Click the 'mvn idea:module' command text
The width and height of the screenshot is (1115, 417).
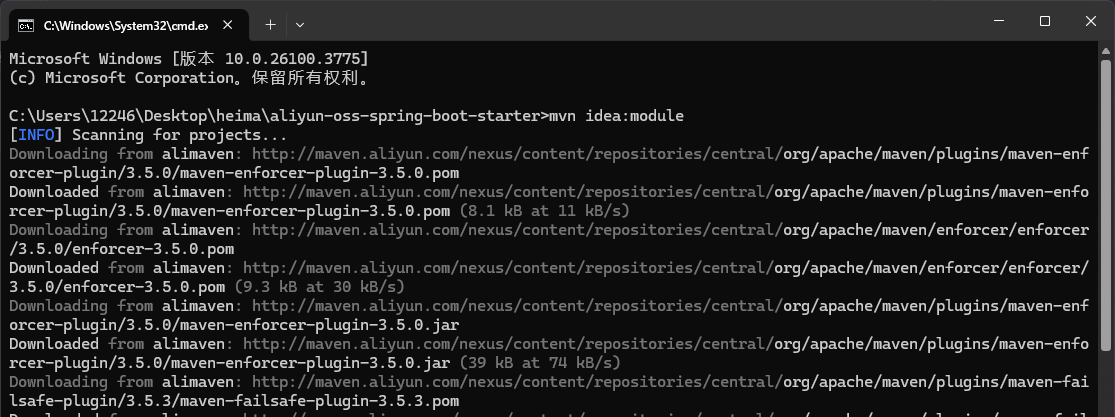click(616, 115)
